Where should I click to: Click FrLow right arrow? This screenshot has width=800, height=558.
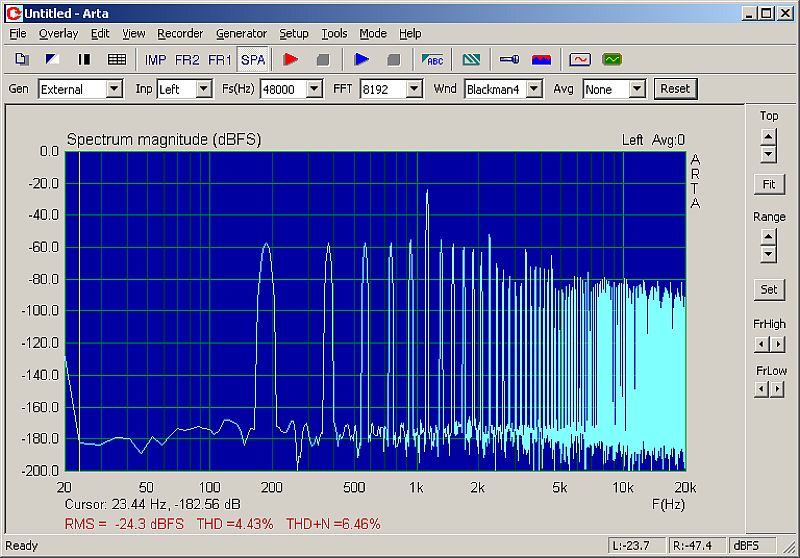pos(778,390)
